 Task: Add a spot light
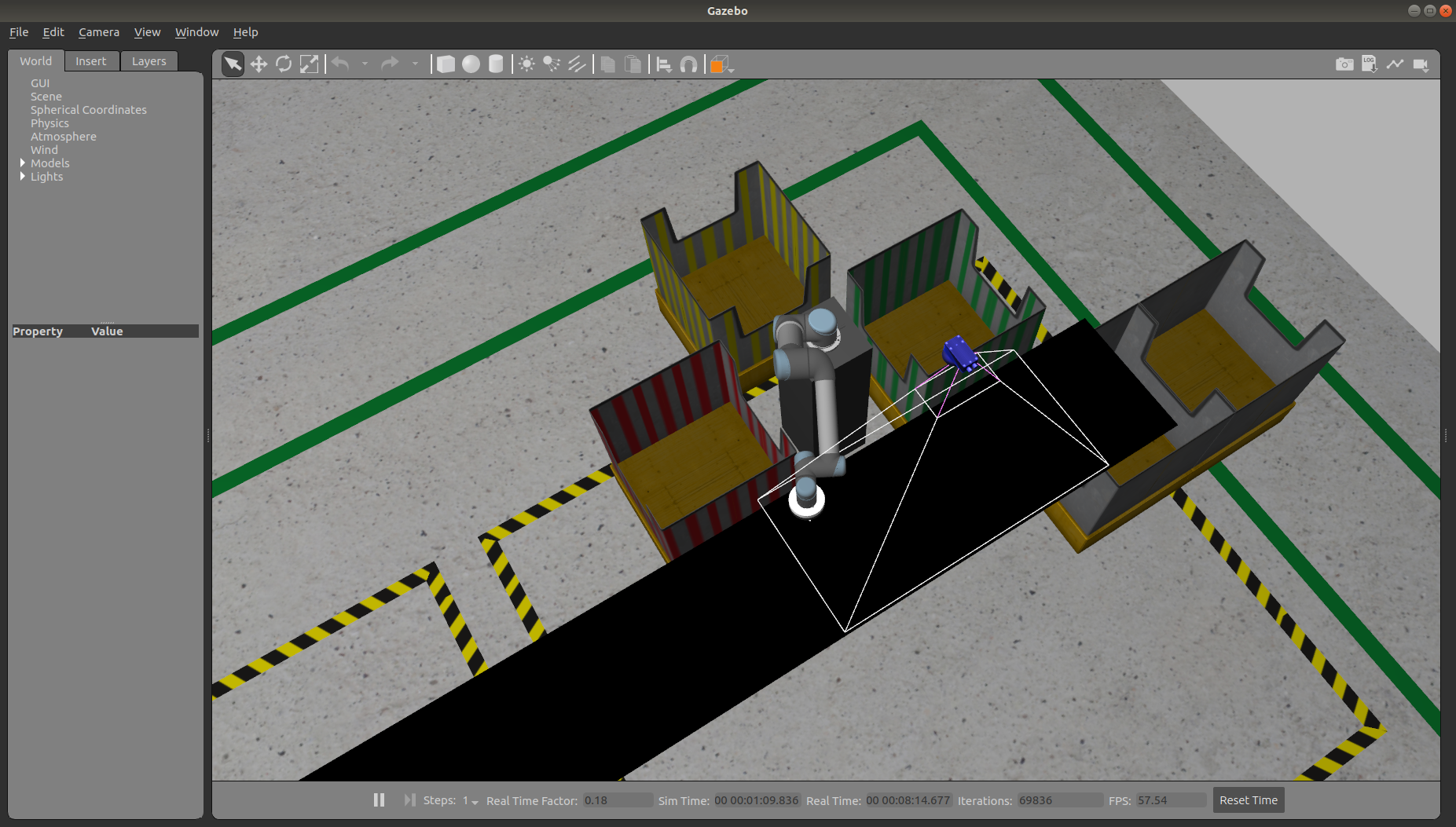point(552,64)
